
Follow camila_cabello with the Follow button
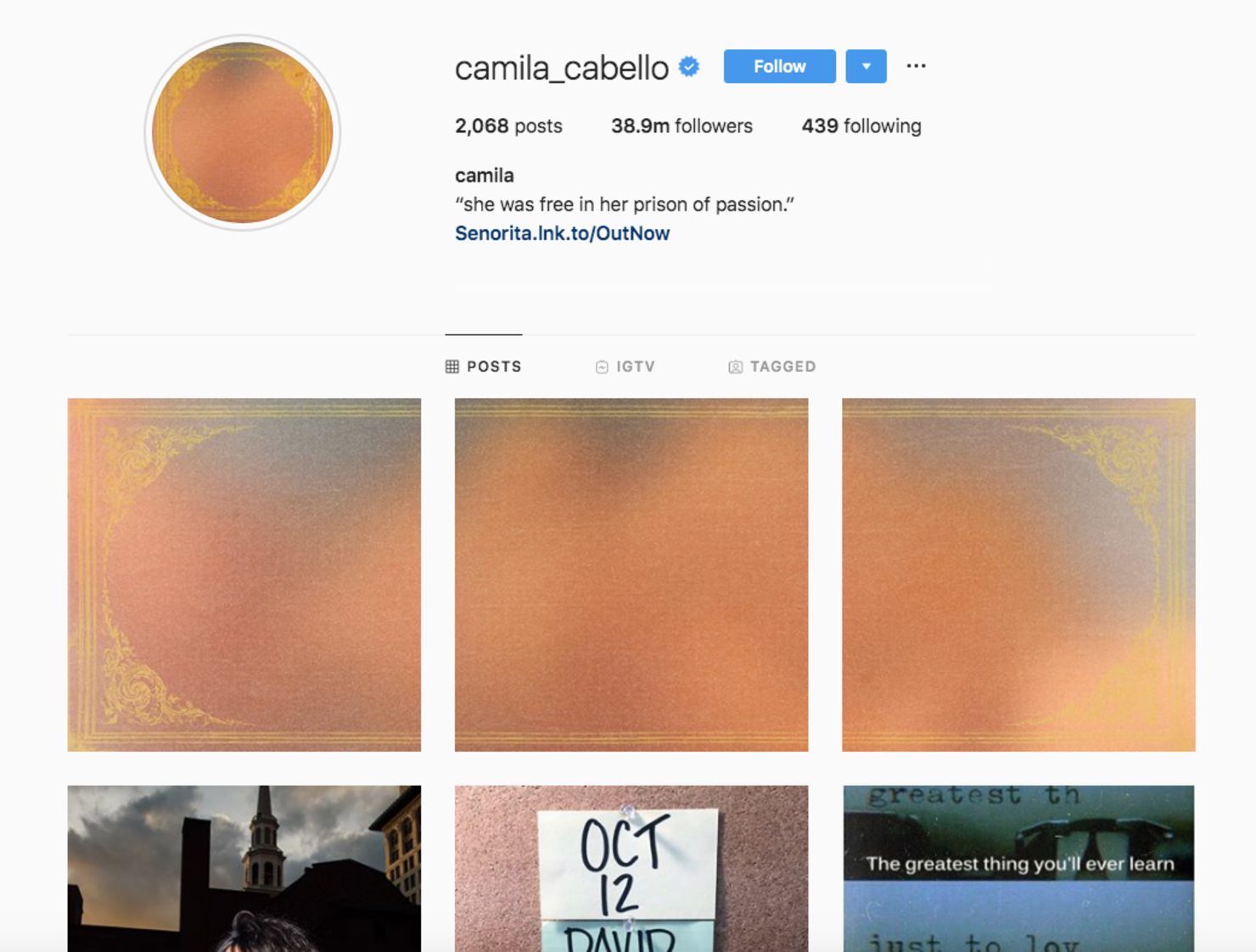(x=779, y=66)
